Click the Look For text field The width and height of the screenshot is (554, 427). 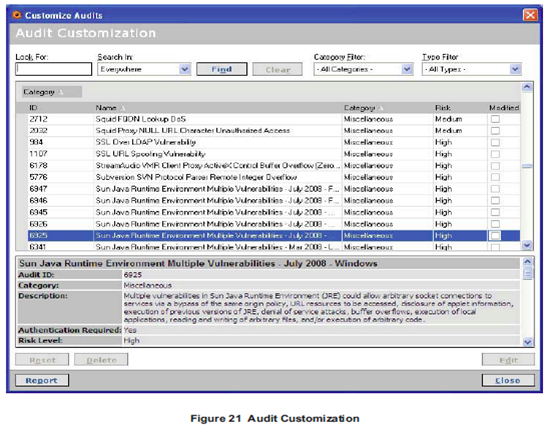(53, 69)
